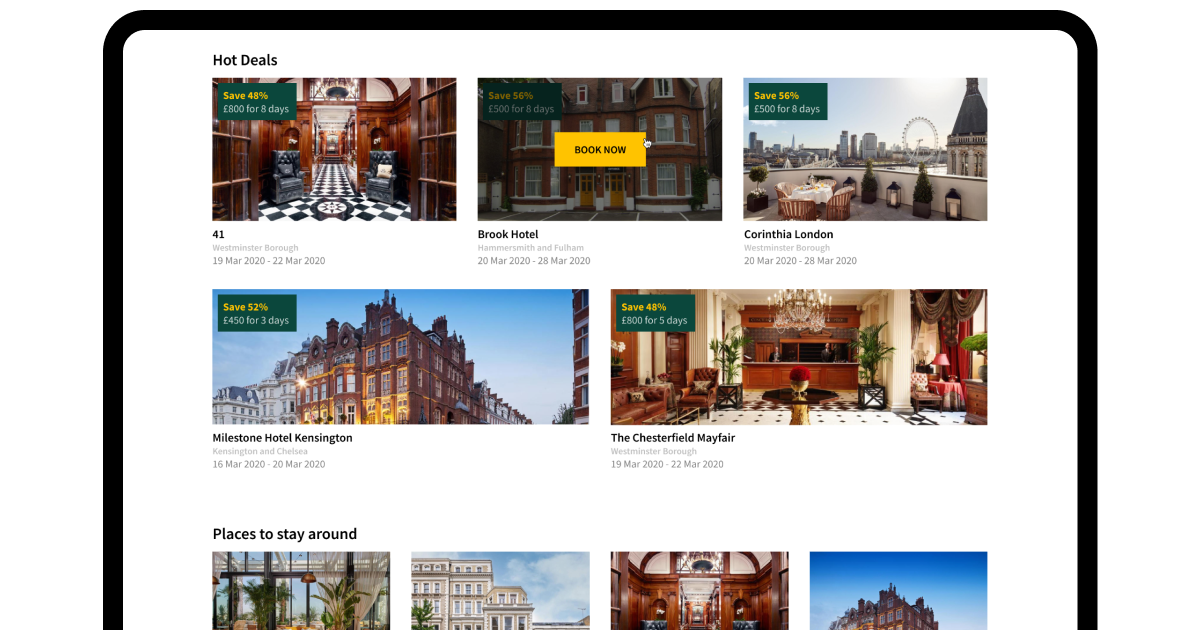The height and width of the screenshot is (630, 1200).
Task: Click the BOOK NOW button on Brook Hotel
Action: 600,149
